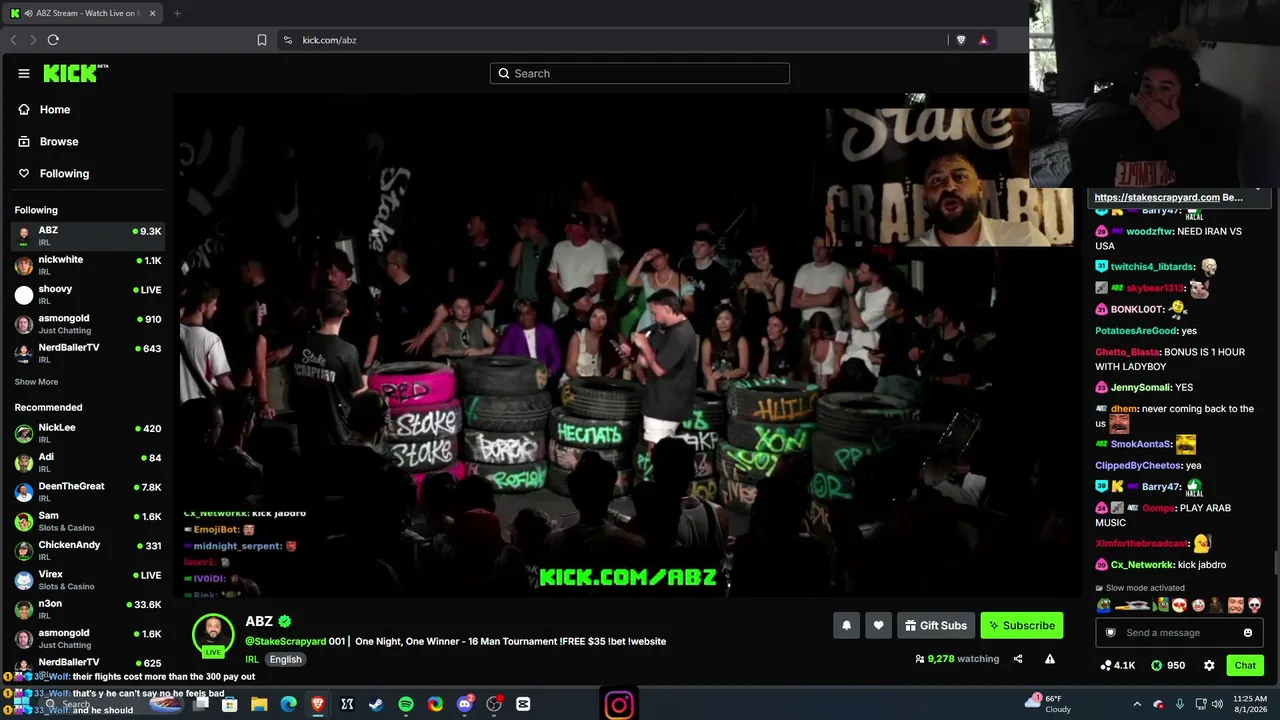Screen dimensions: 1280x720
Task: Open Virex recommended channel
Action: click(88, 580)
